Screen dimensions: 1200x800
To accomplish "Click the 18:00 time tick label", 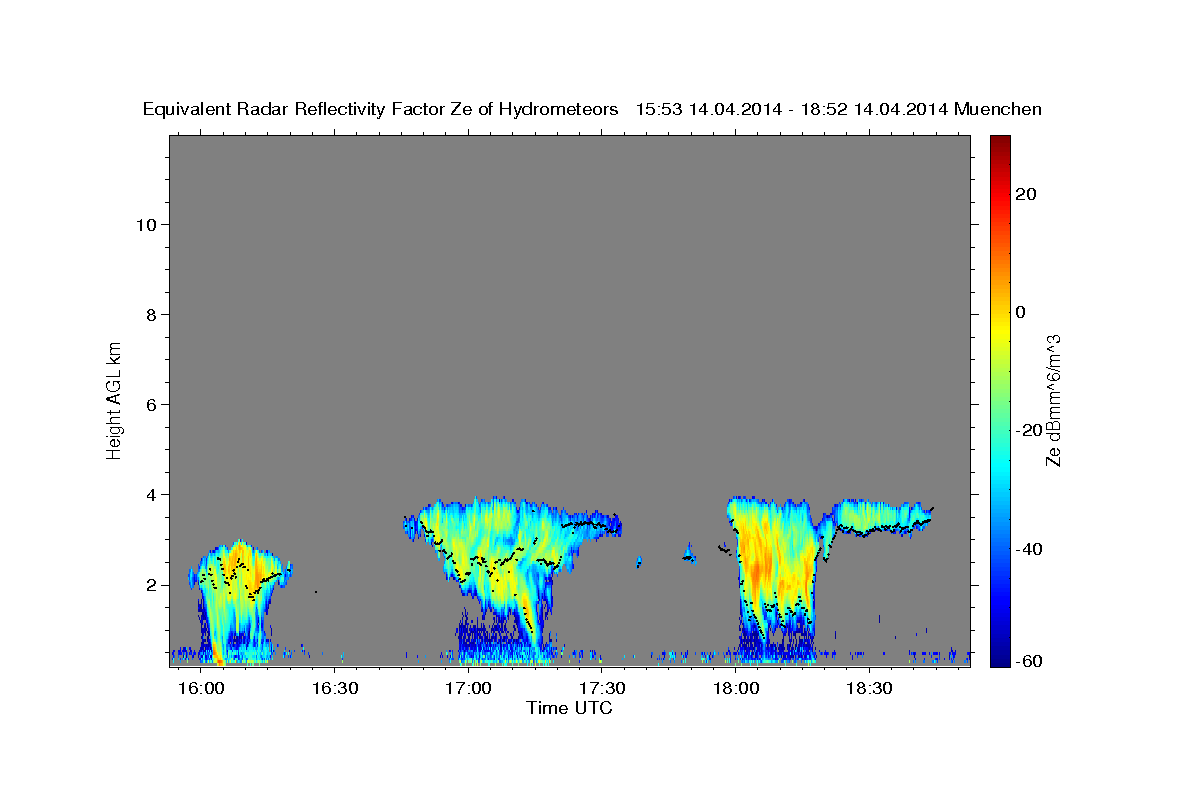I will (735, 689).
